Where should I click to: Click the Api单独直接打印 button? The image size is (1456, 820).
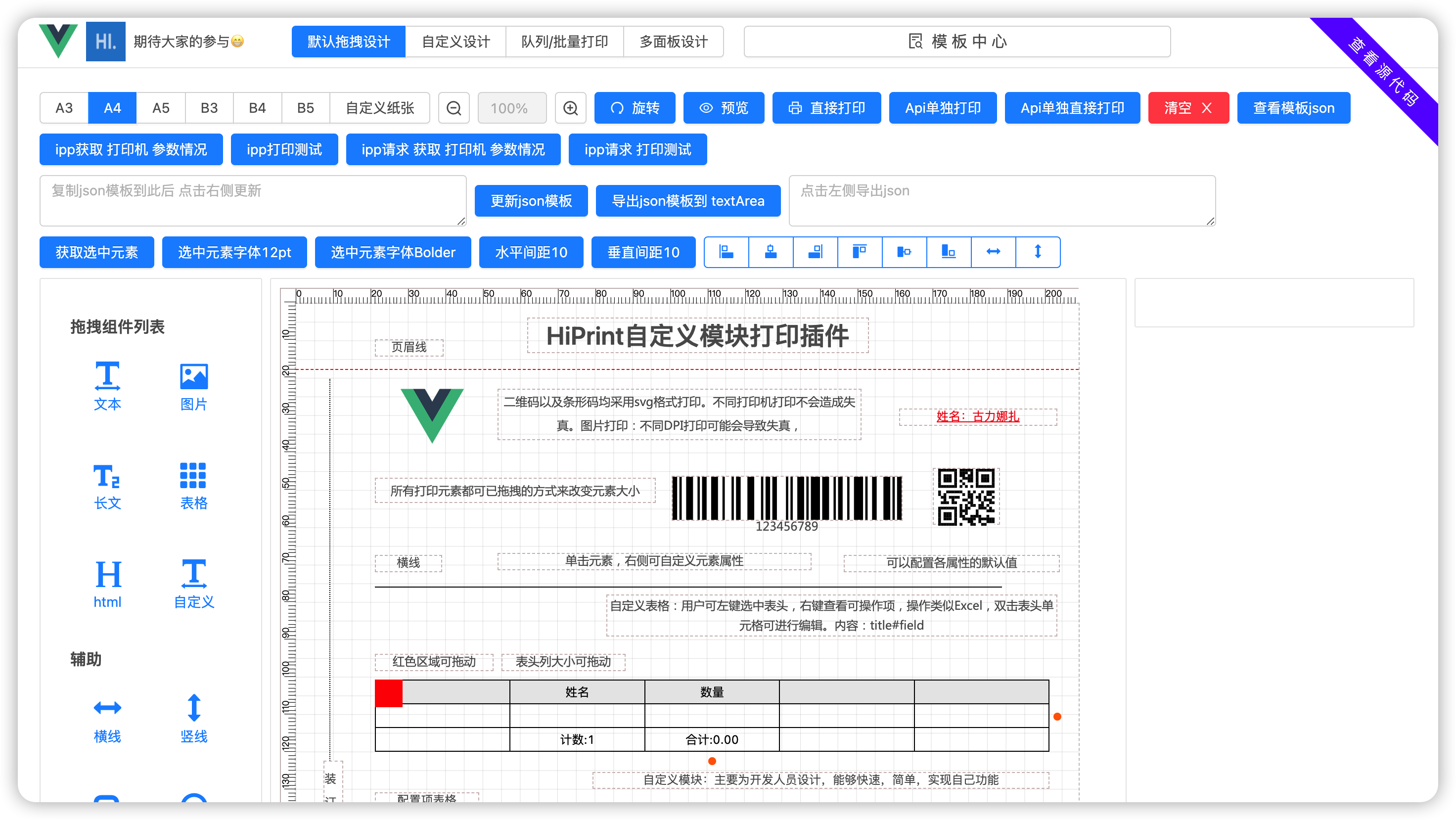pyautogui.click(x=1072, y=108)
